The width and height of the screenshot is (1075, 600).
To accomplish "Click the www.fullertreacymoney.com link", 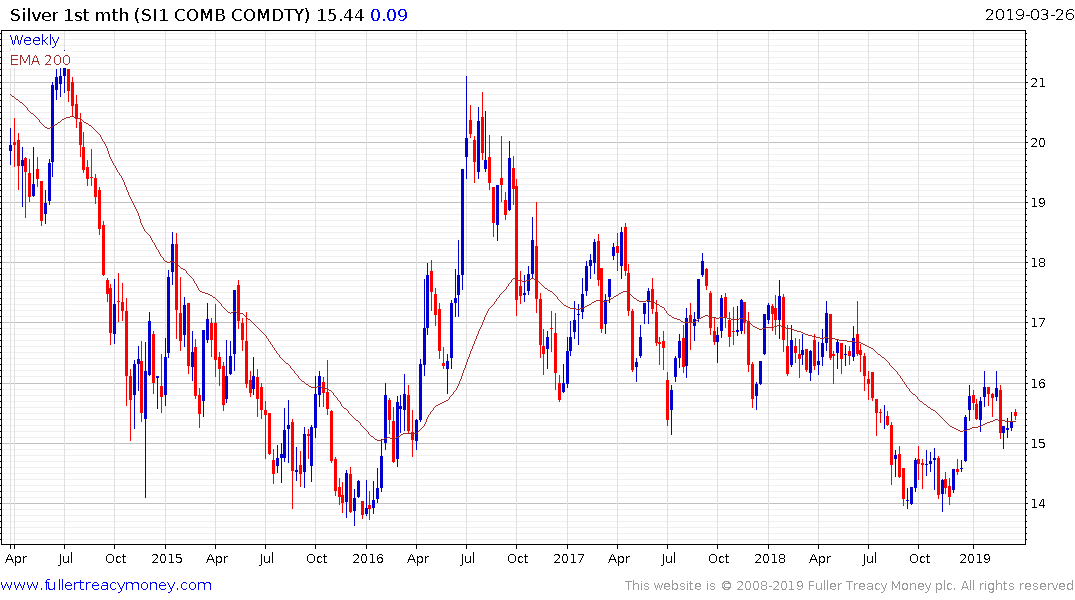I will pos(106,585).
